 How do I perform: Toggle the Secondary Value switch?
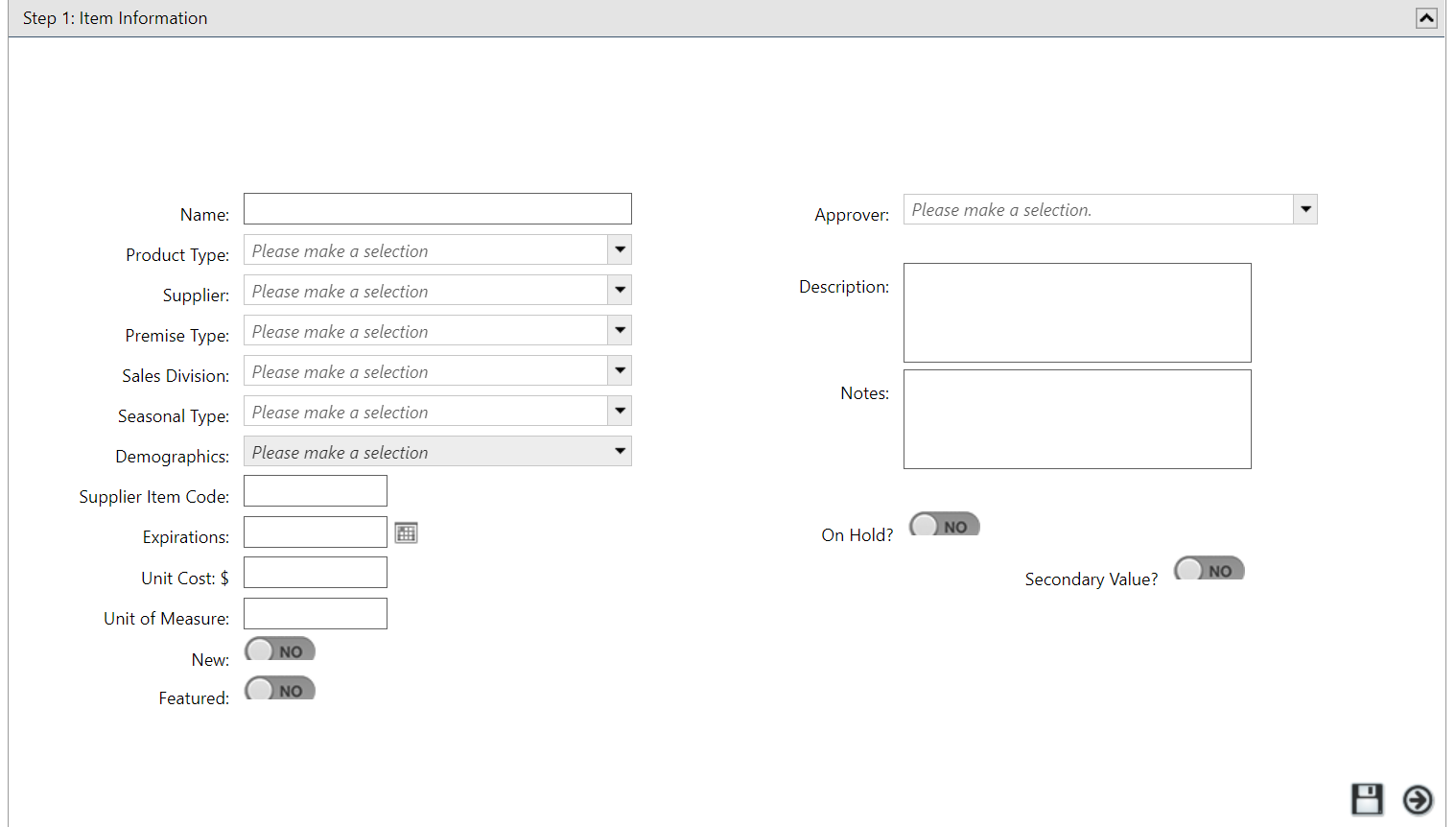1209,568
